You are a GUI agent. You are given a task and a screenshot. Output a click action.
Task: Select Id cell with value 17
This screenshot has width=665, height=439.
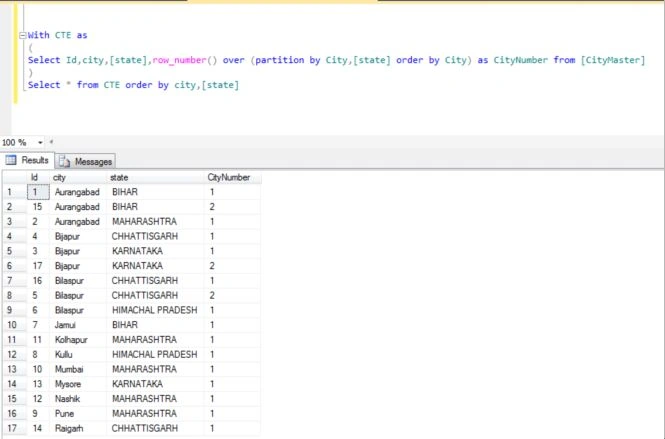(38, 266)
